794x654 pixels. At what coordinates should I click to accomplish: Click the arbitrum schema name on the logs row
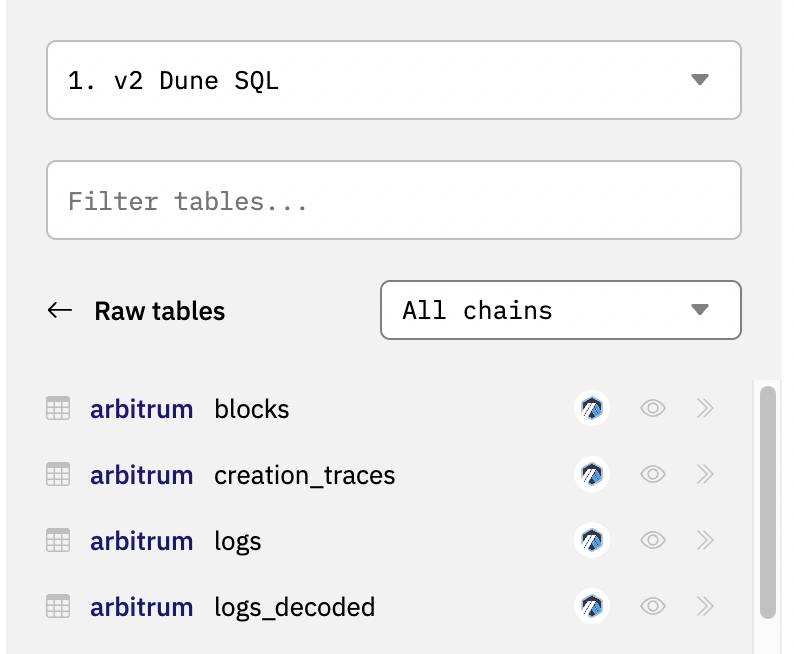coord(142,541)
